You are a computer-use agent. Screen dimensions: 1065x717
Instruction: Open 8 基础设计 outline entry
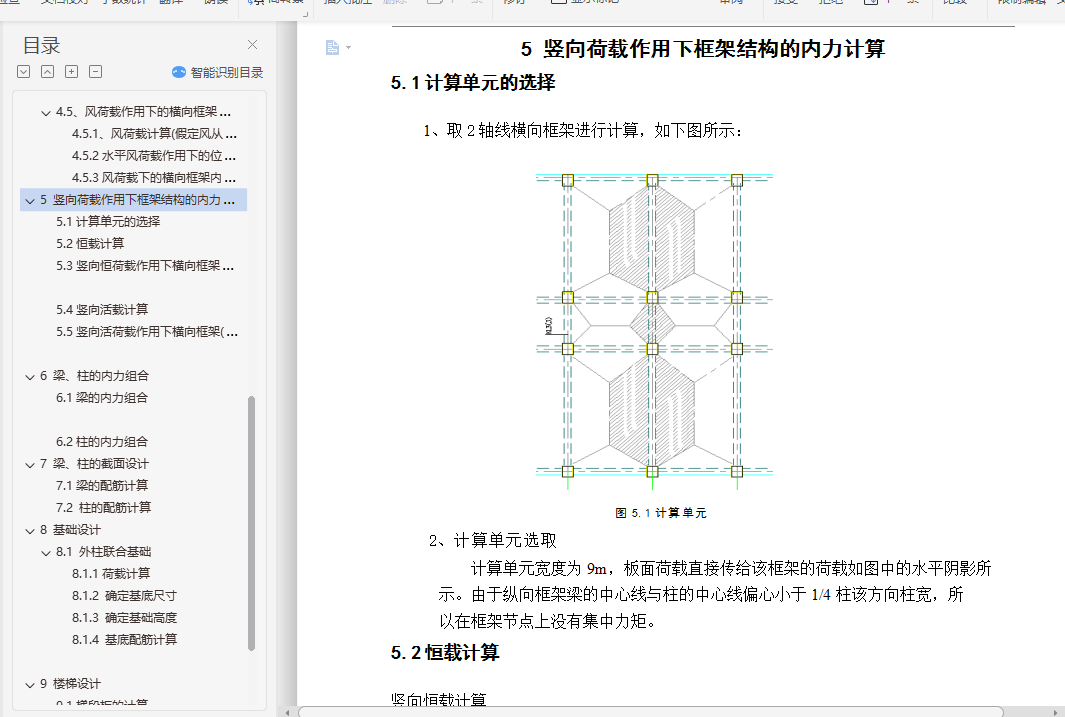coord(70,530)
